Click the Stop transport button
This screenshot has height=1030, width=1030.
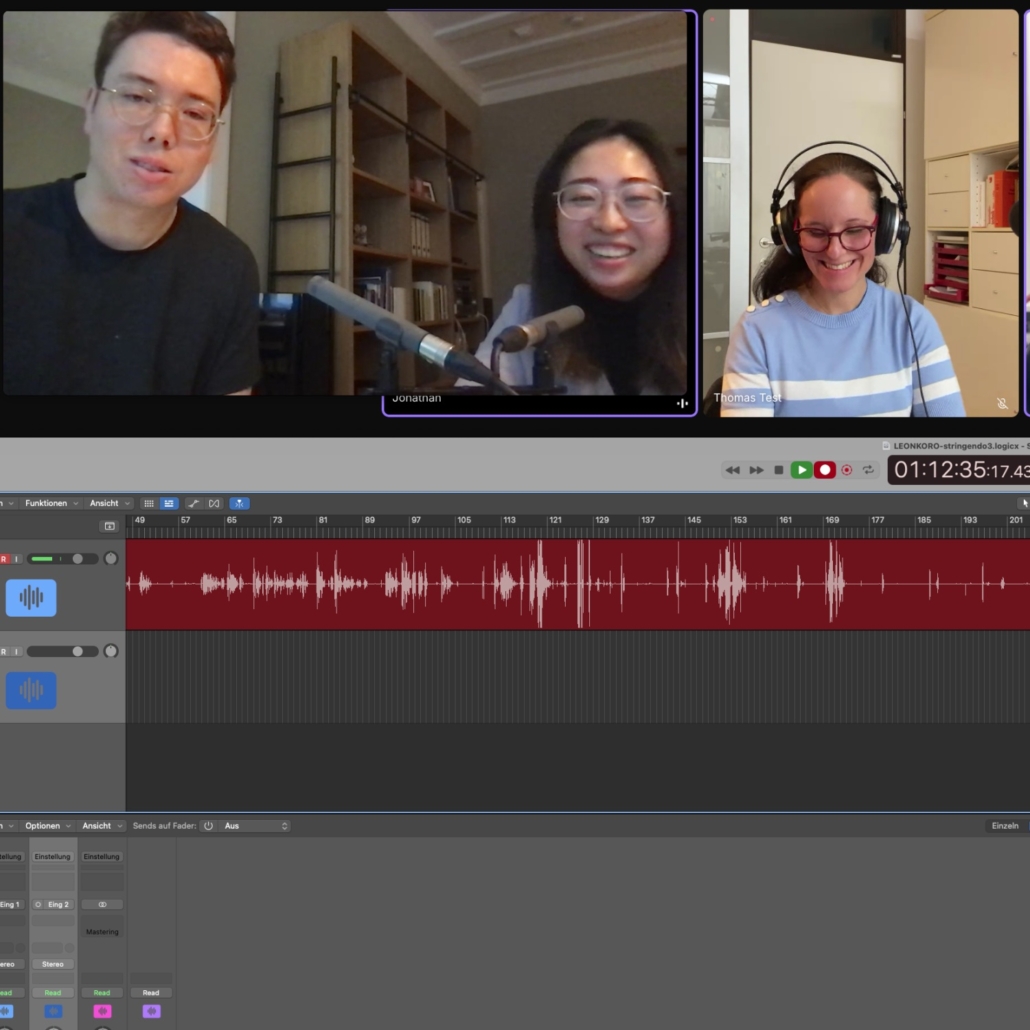click(x=779, y=470)
